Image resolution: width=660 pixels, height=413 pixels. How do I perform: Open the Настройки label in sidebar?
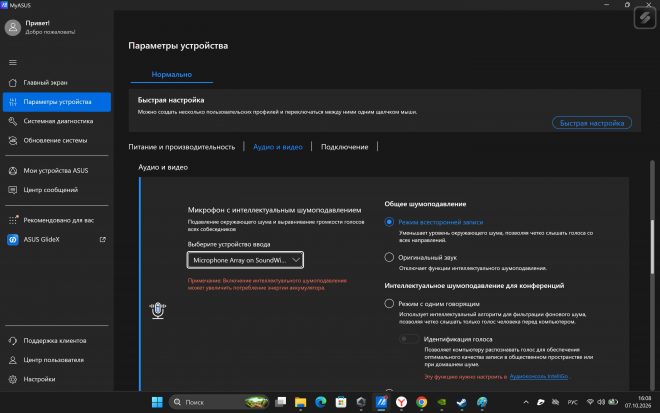click(x=39, y=379)
